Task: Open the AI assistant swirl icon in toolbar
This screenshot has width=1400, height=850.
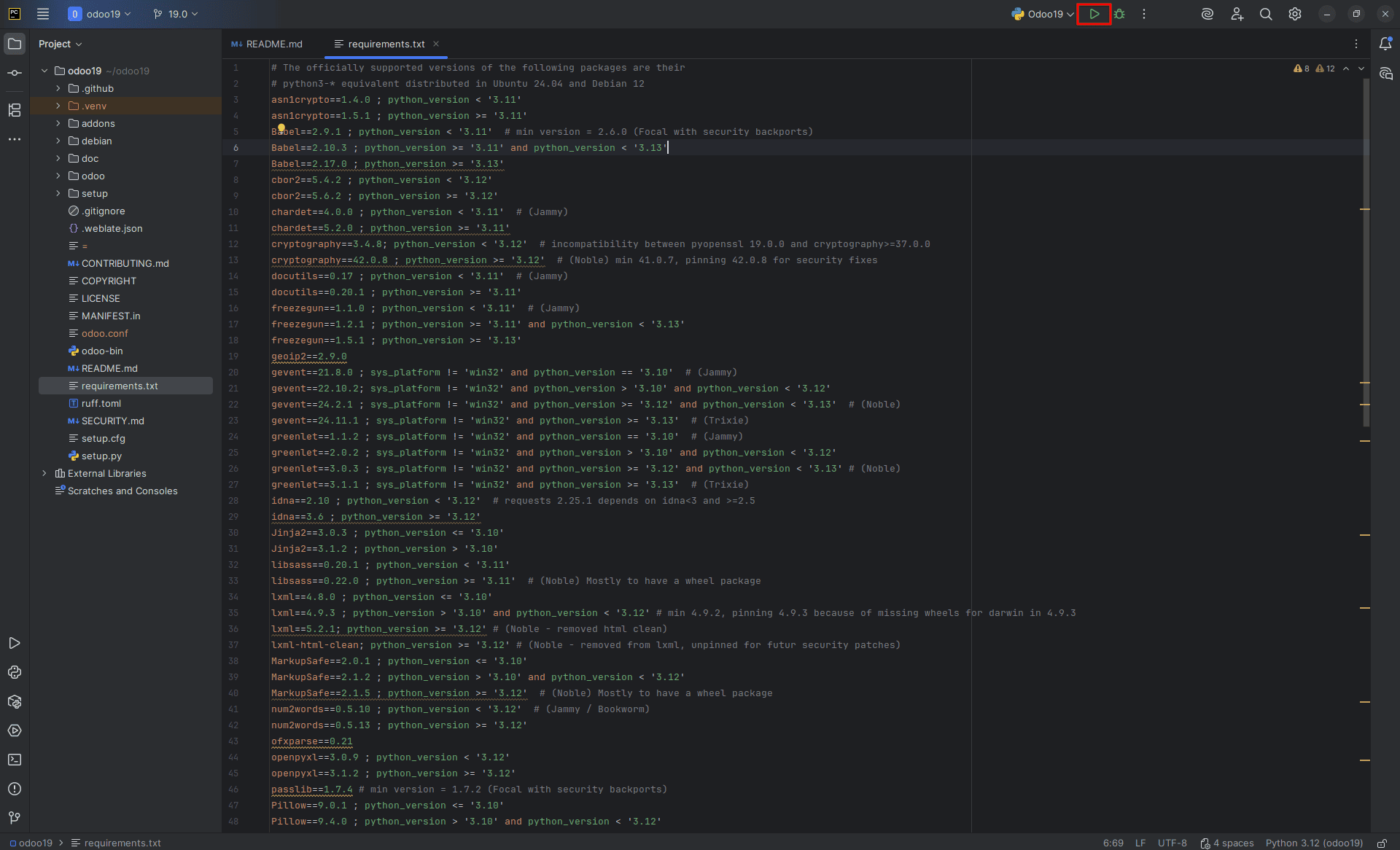Action: 1207,14
